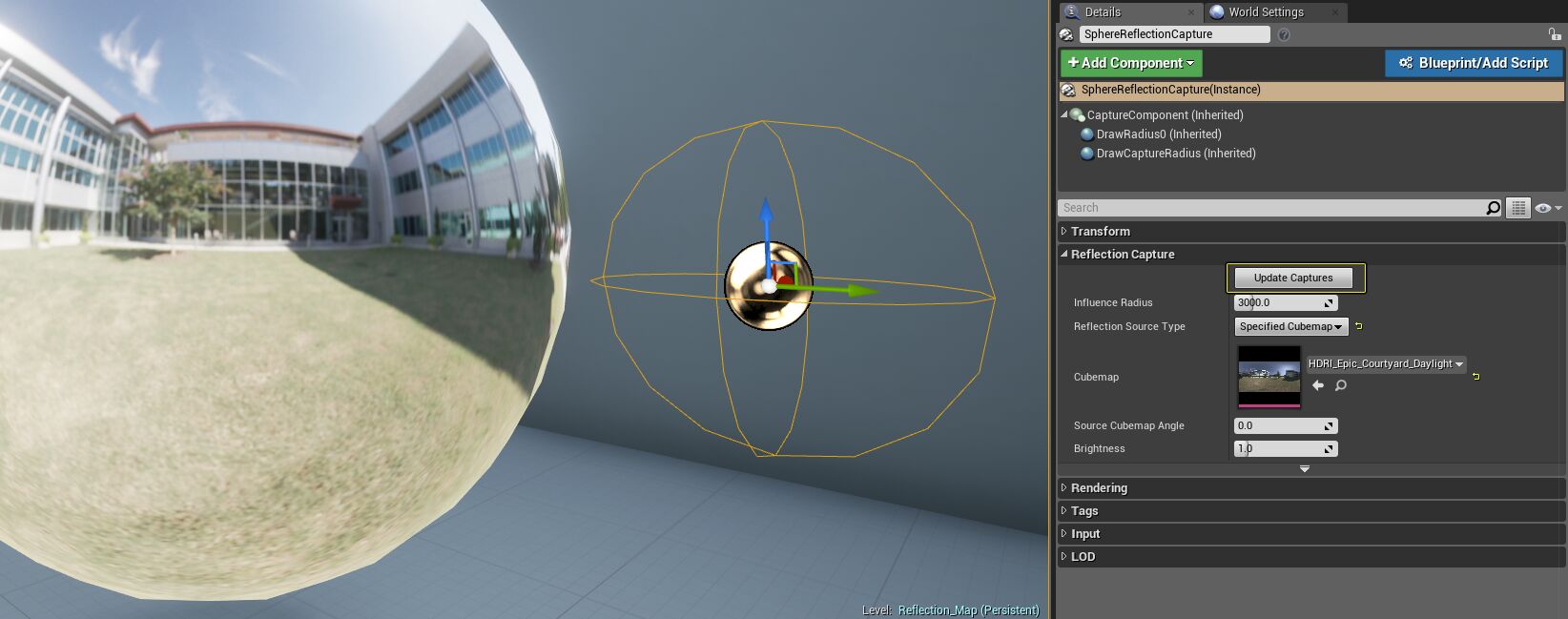The height and width of the screenshot is (619, 1568).
Task: Switch to the World Settings tab
Action: point(1275,11)
